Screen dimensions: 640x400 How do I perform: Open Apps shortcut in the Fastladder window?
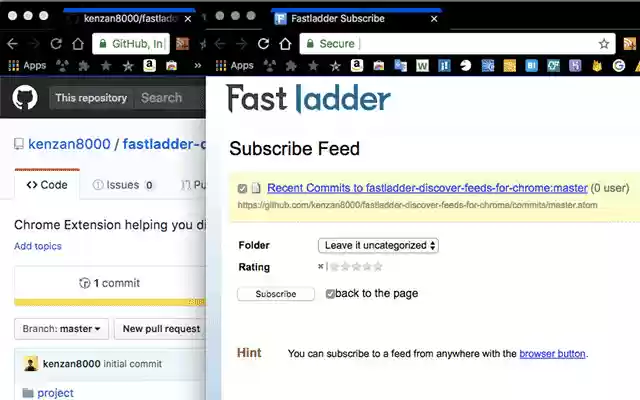234,65
